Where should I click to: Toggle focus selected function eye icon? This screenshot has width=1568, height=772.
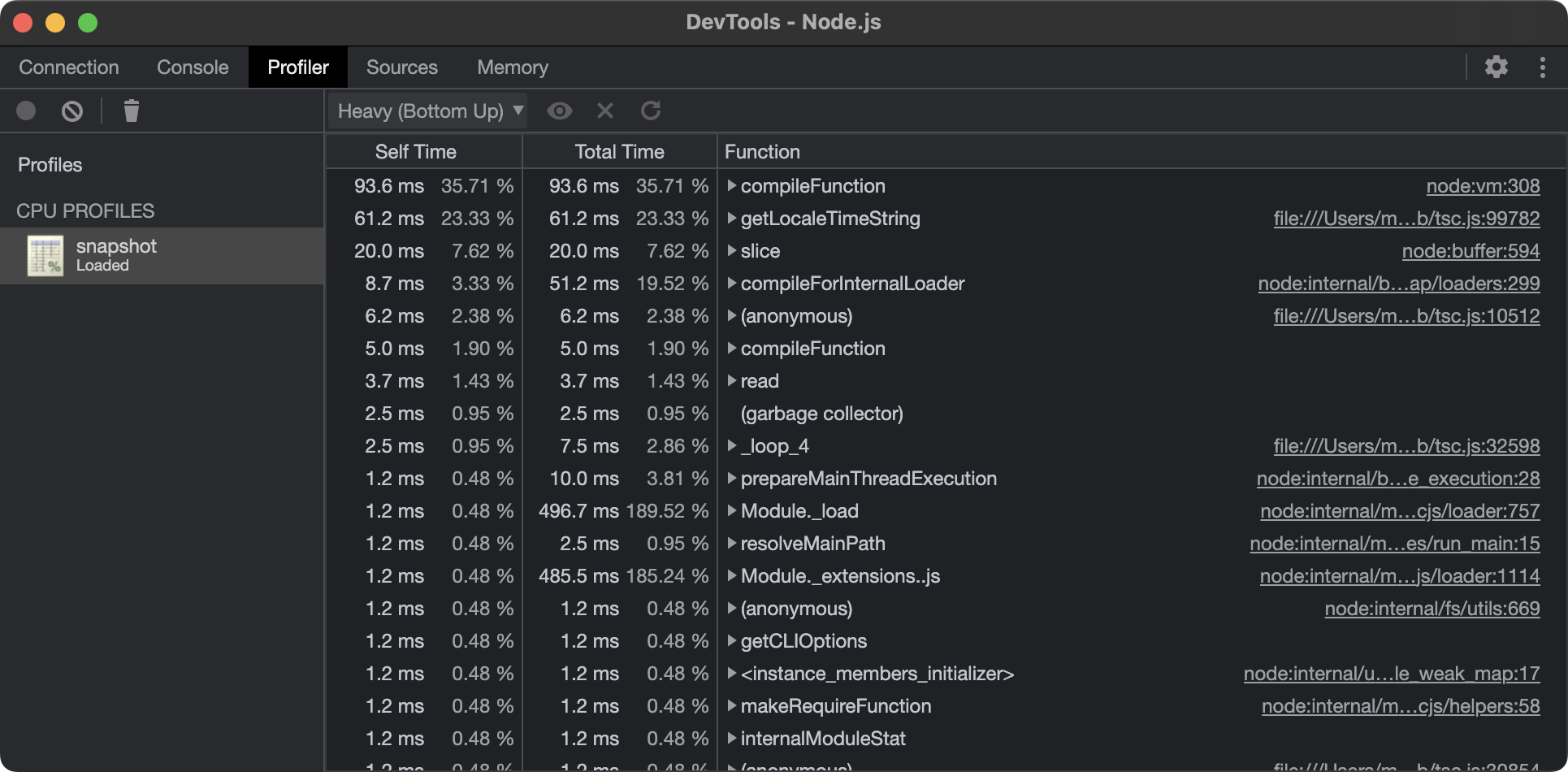(559, 111)
